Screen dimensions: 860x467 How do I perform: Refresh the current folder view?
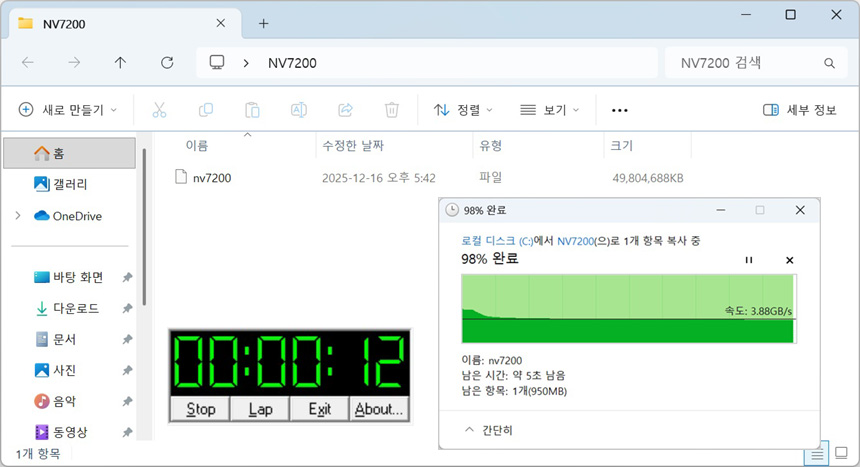[x=167, y=63]
